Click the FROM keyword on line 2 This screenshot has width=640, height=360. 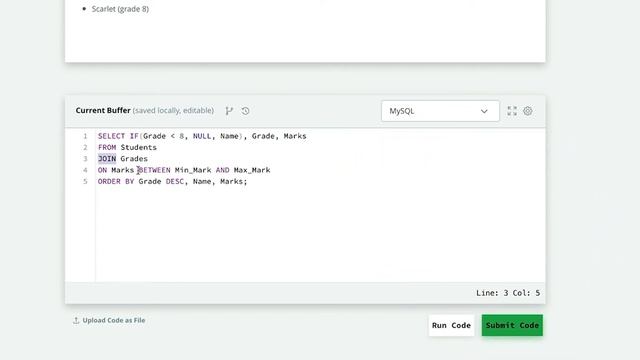pyautogui.click(x=107, y=147)
